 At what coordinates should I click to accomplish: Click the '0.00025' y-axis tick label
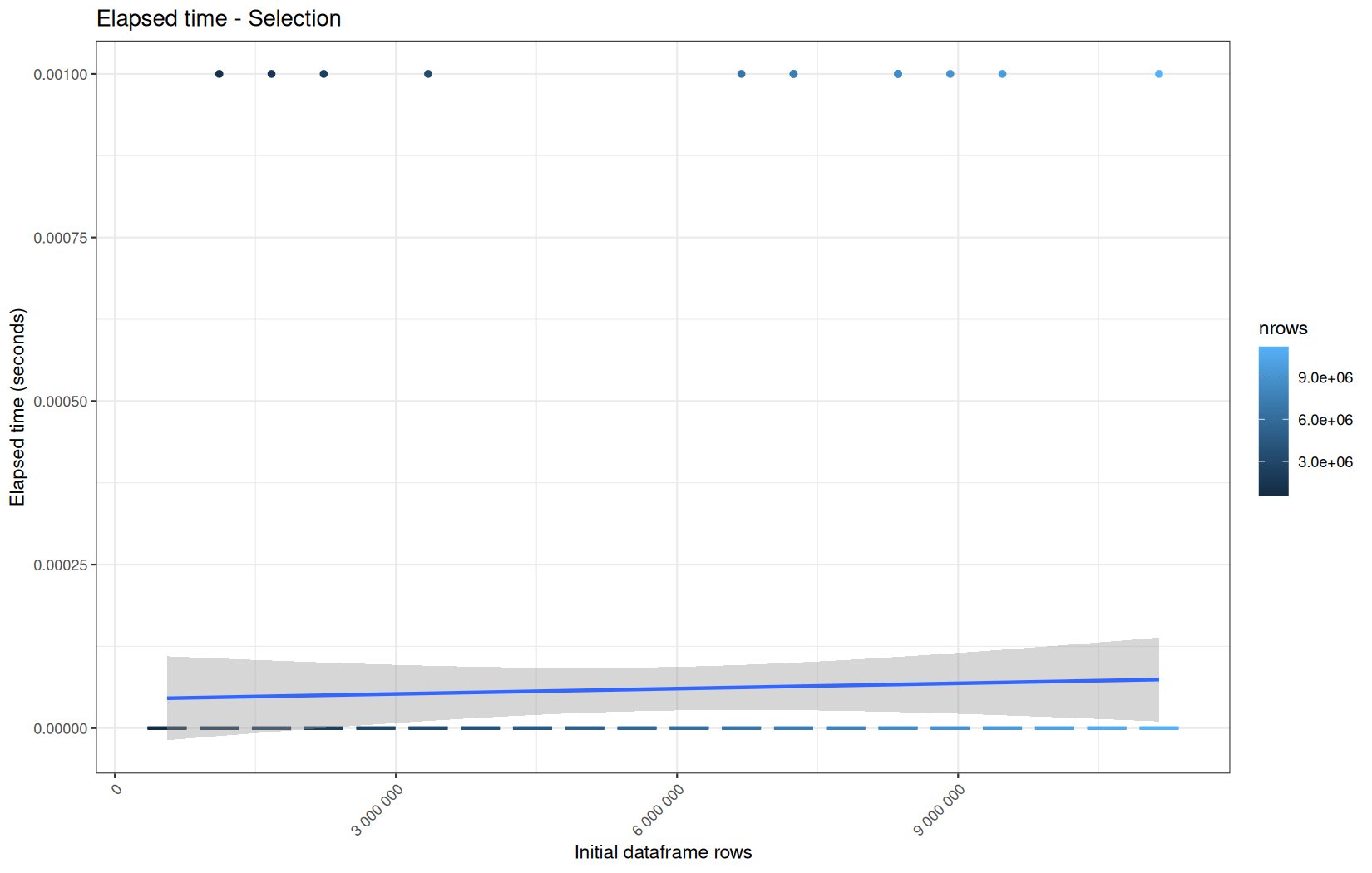[x=60, y=565]
